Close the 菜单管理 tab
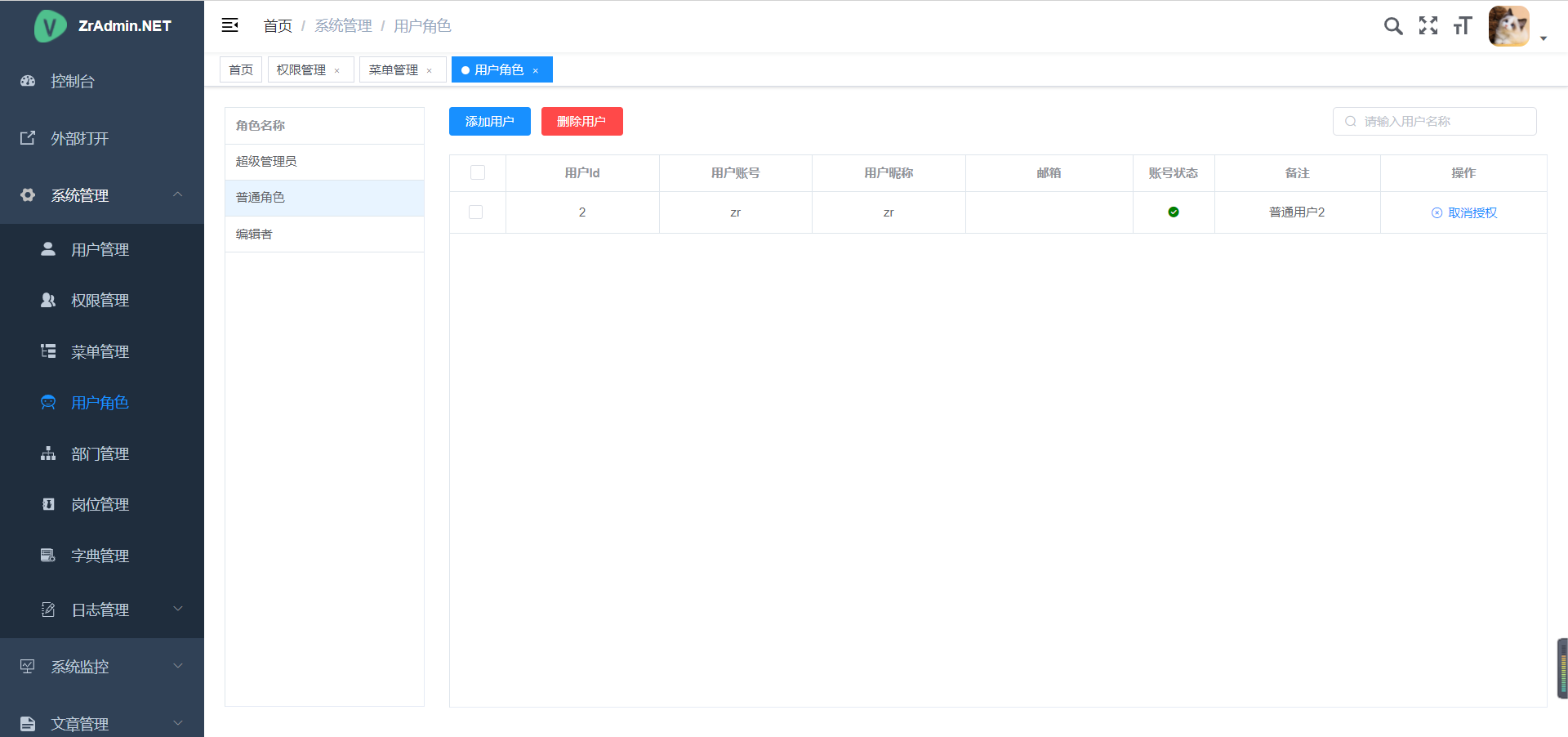 click(x=430, y=71)
